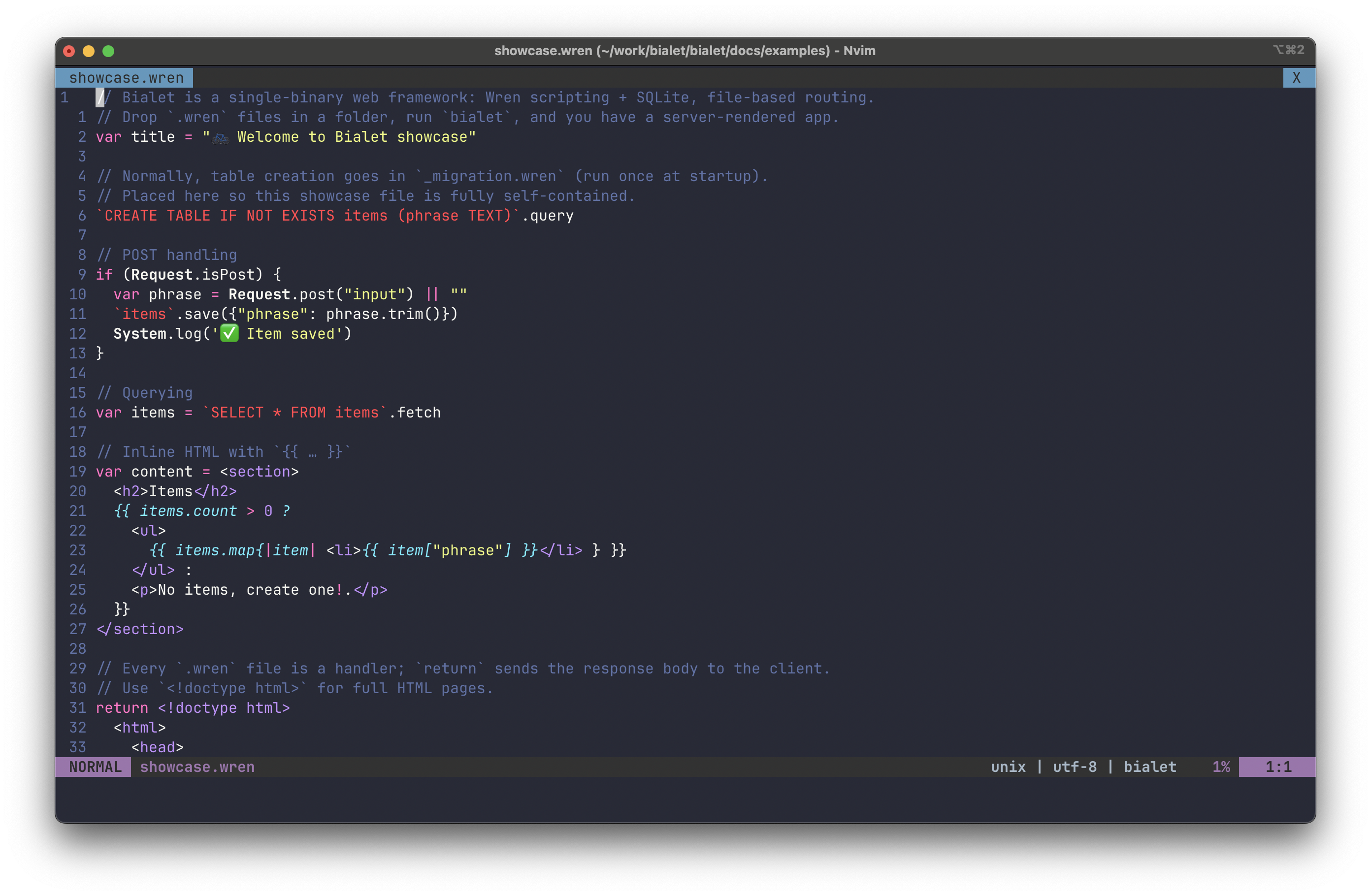1371x896 pixels.
Task: Click the <h2>Items</h2> tag line
Action: (175, 491)
